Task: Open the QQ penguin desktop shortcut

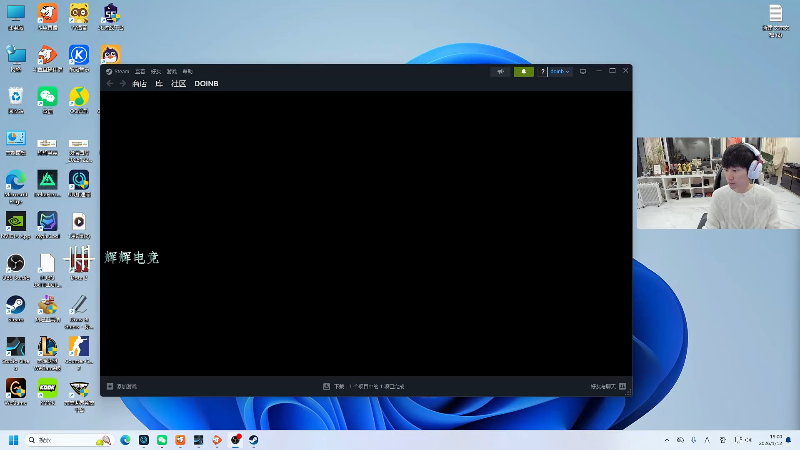Action: [x=111, y=55]
